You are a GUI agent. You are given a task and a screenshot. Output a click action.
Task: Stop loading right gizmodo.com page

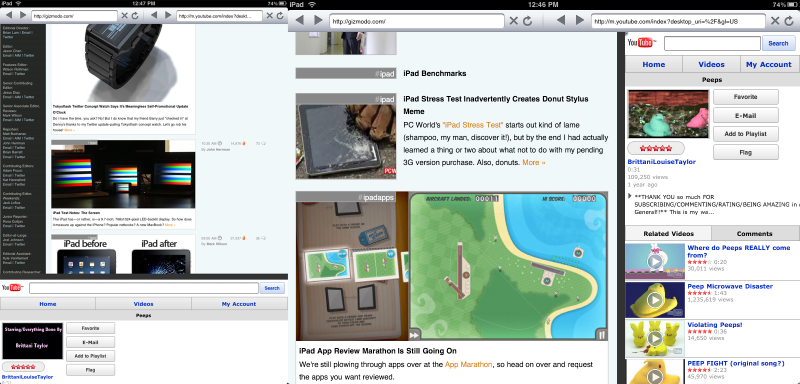514,21
